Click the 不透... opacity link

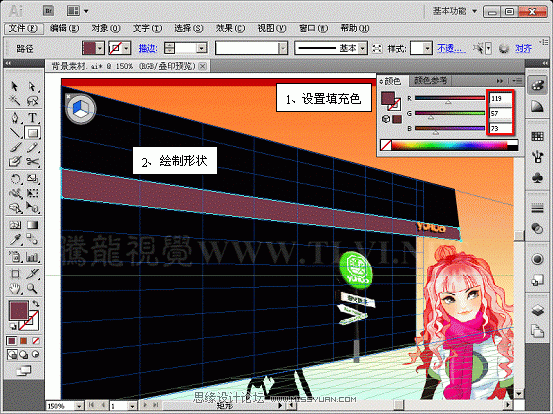[451, 48]
